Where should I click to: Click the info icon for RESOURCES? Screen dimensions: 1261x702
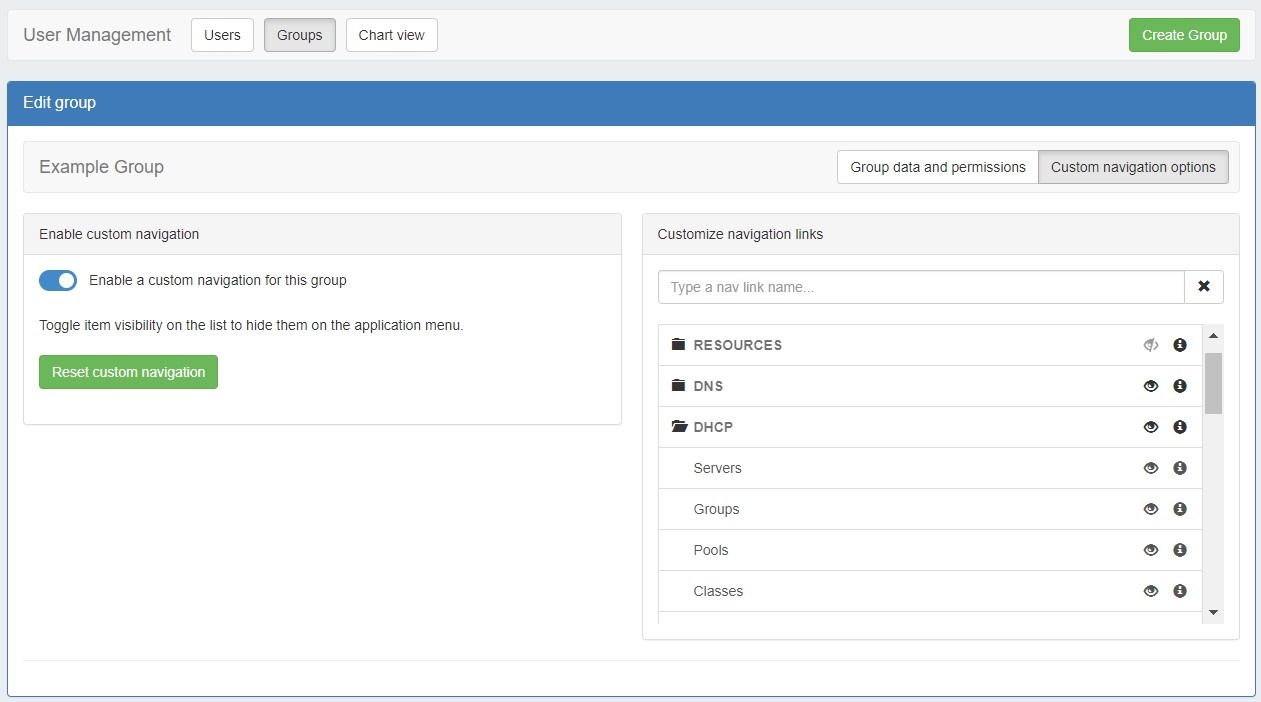[x=1180, y=345]
